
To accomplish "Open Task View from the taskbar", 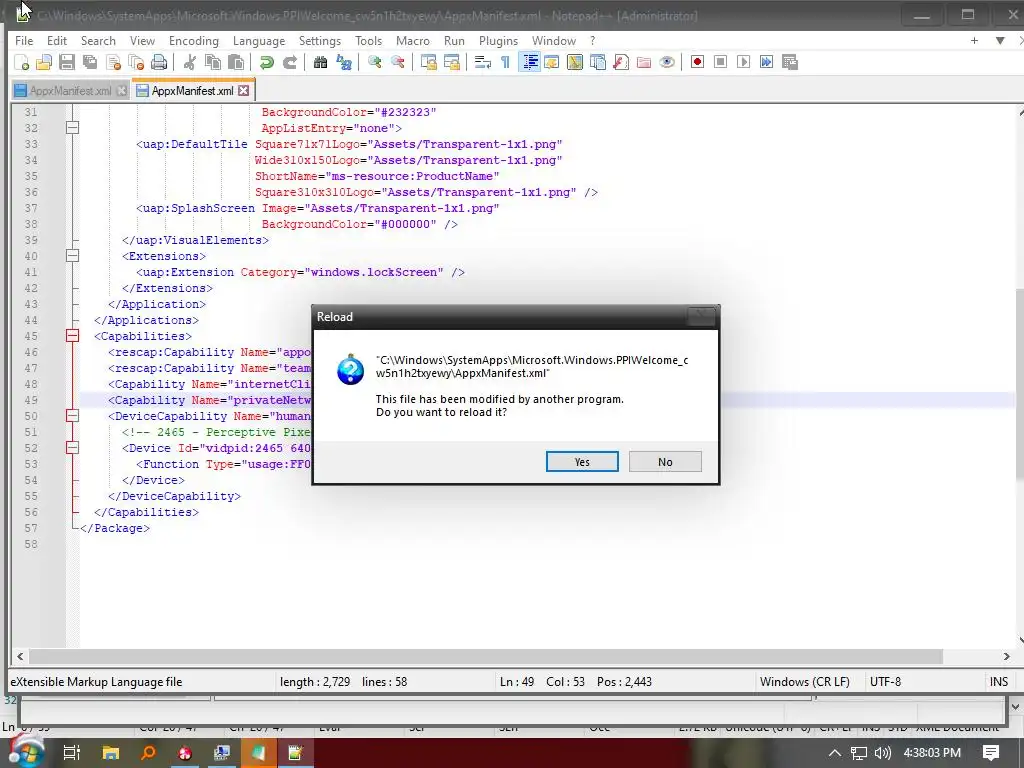I will (x=71, y=753).
